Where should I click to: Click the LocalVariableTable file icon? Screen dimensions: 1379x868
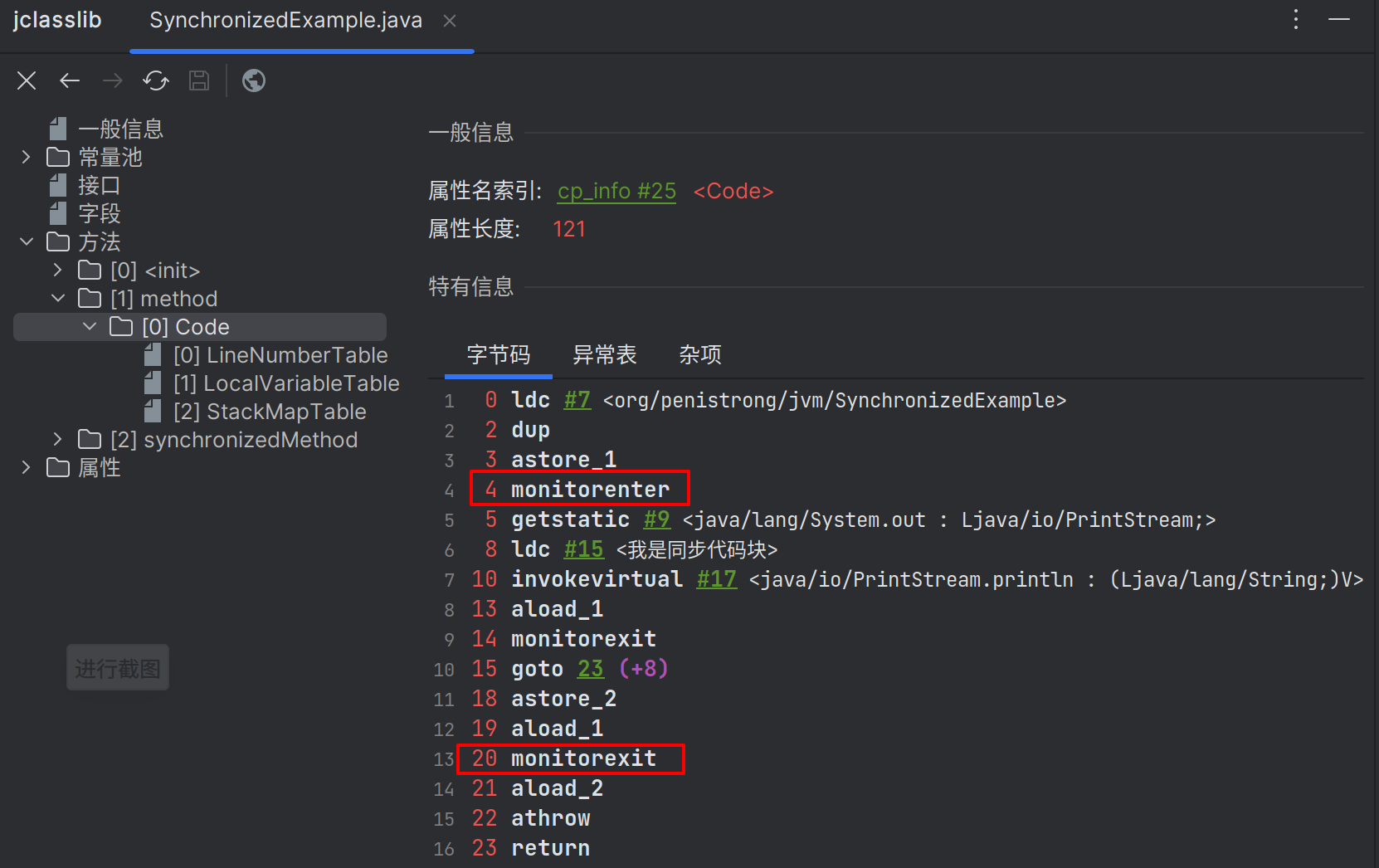153,383
